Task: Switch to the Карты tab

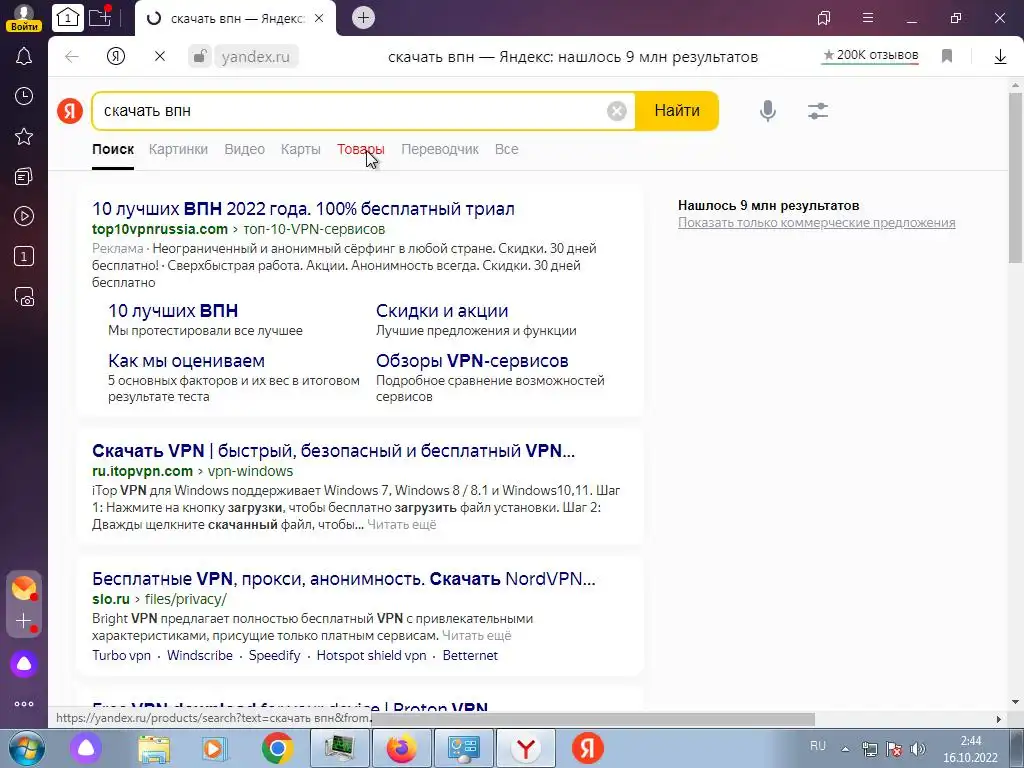Action: coord(300,149)
